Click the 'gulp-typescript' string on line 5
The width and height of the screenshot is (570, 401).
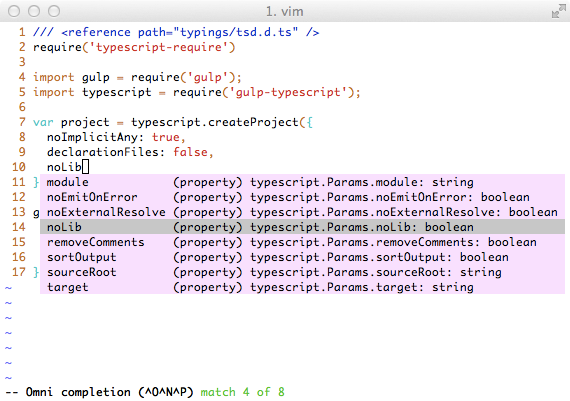click(288, 92)
